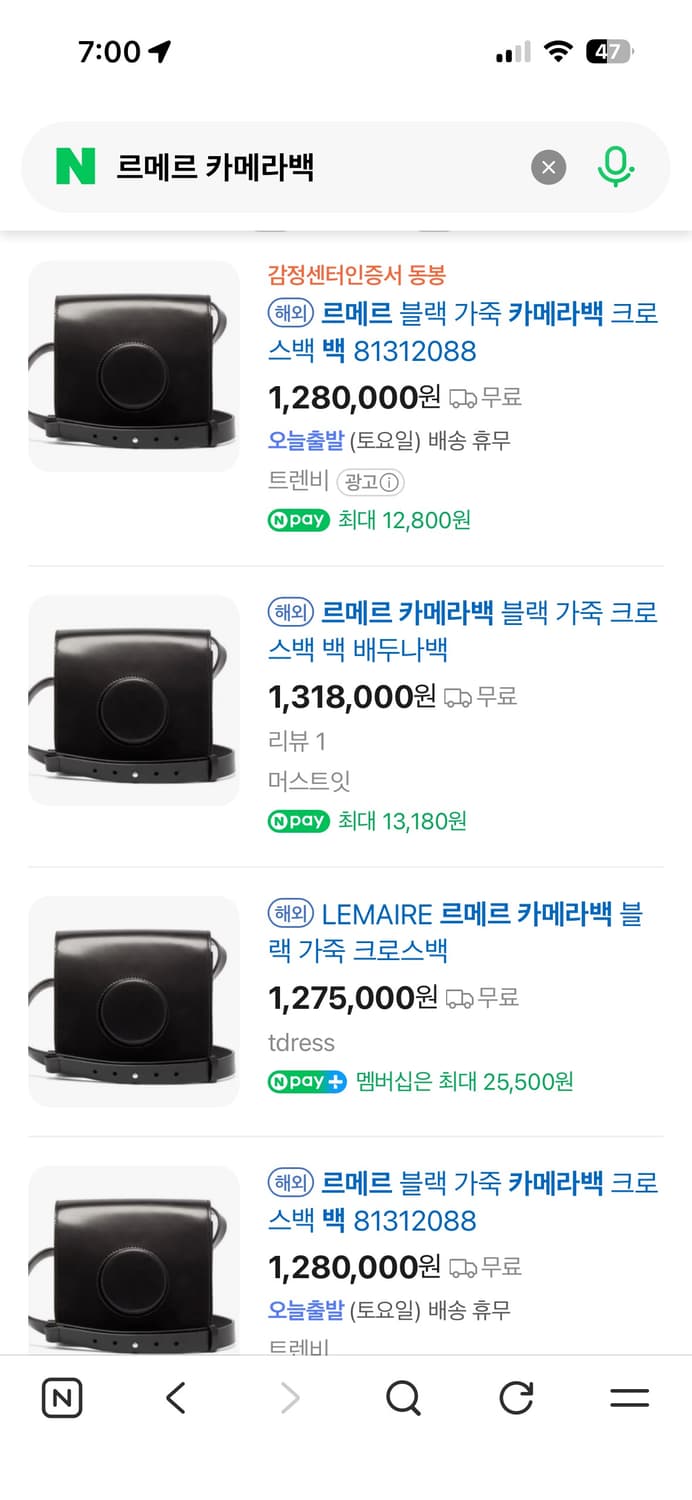Screen dimensions: 692x1500
Task: Open the hamburger menu at bottom right
Action: click(629, 1397)
